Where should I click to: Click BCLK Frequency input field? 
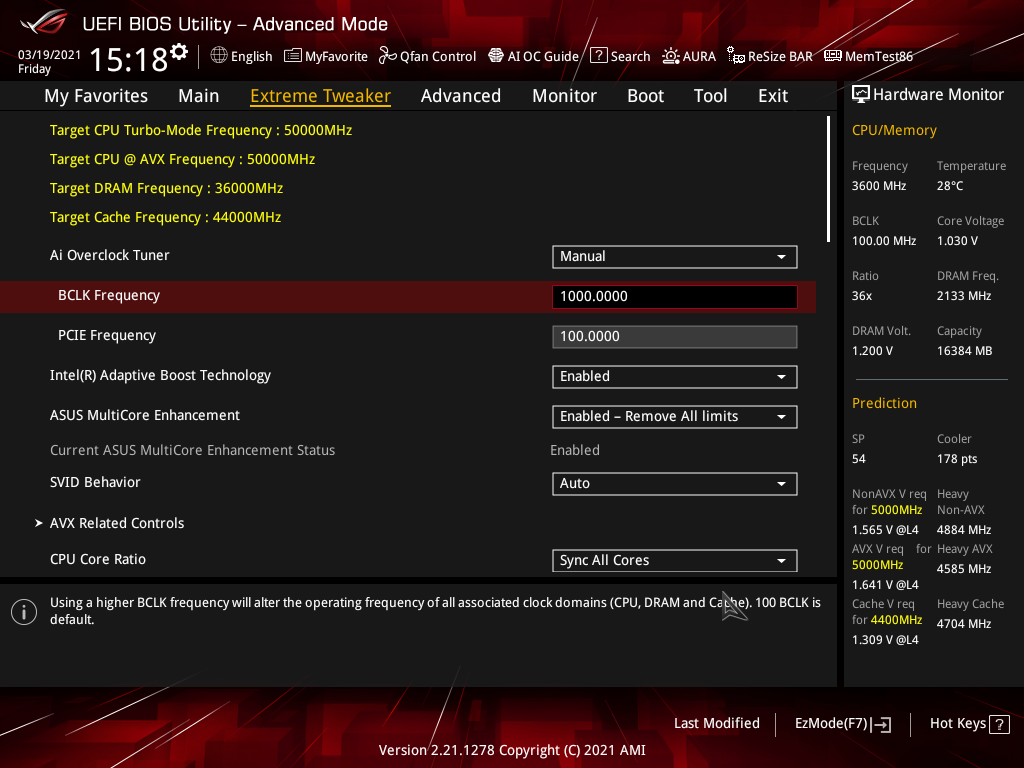click(675, 296)
